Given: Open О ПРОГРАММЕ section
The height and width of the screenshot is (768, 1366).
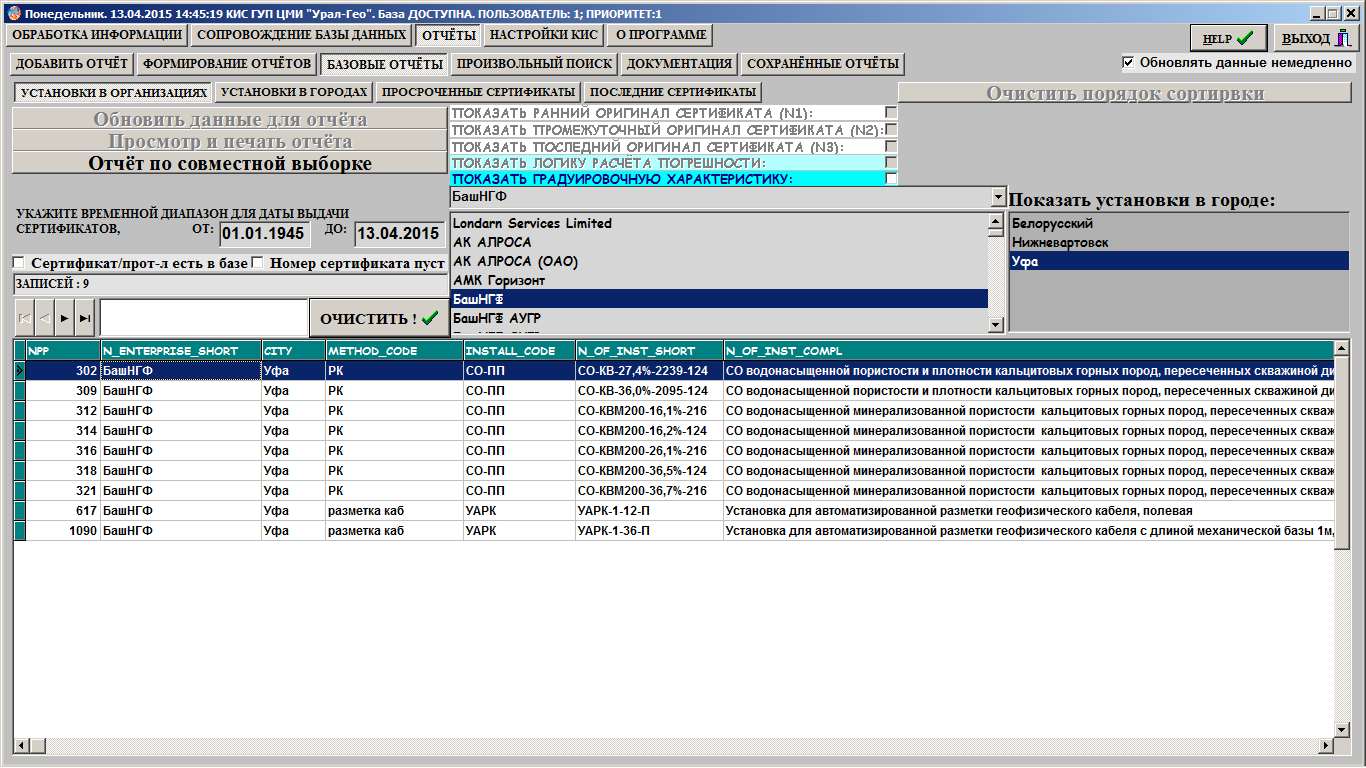Looking at the screenshot, I should [x=661, y=35].
